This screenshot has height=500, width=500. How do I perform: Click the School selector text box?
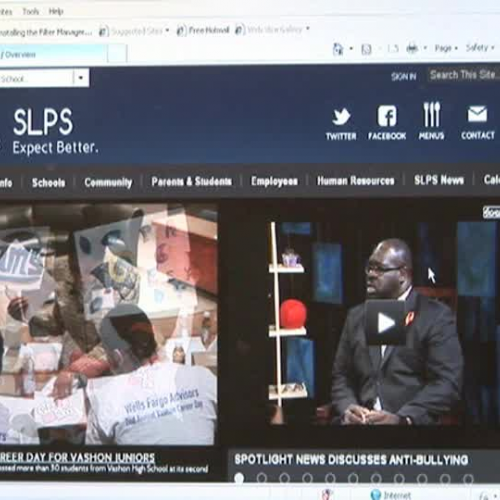[36, 78]
